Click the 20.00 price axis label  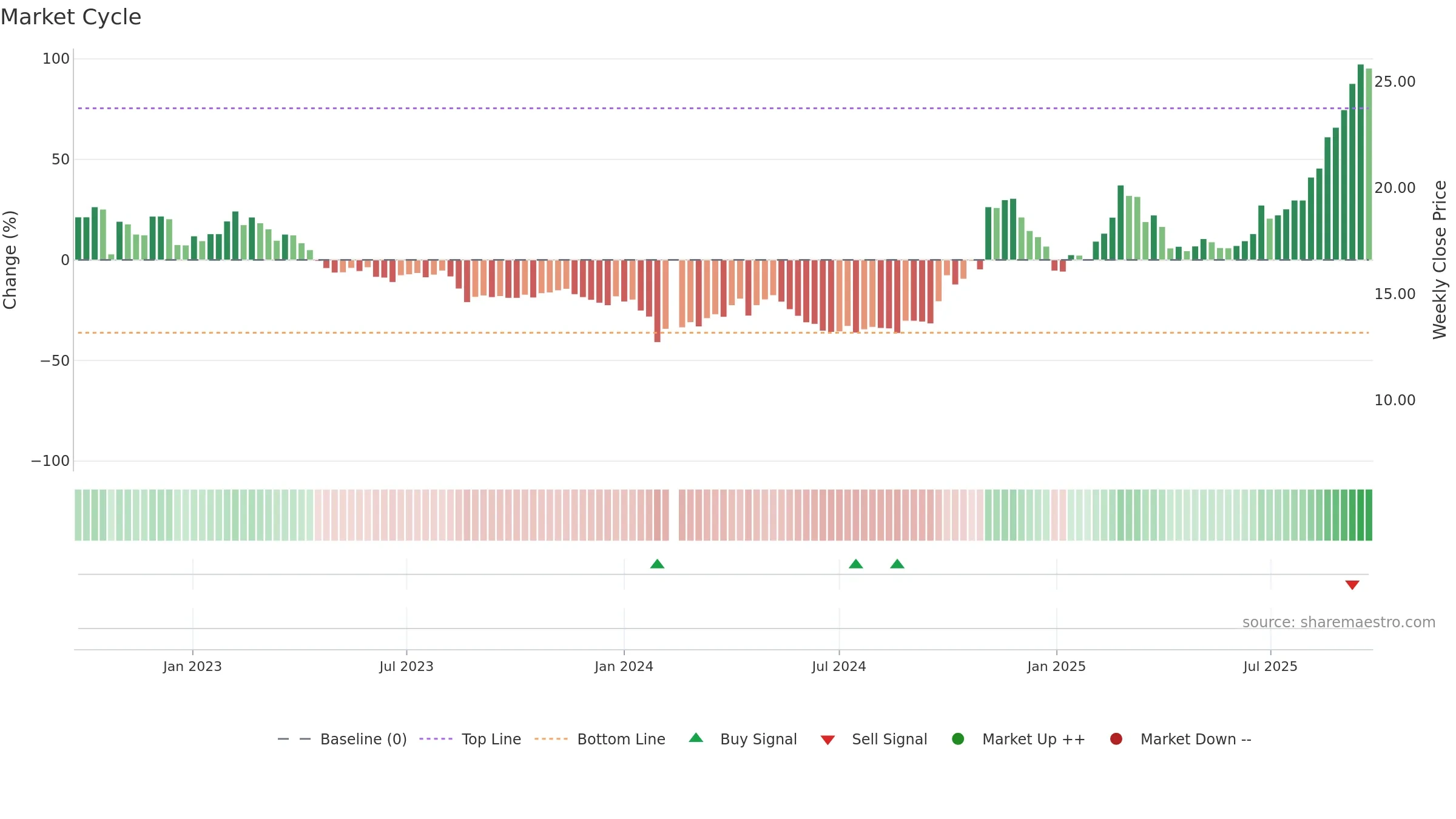[1395, 187]
